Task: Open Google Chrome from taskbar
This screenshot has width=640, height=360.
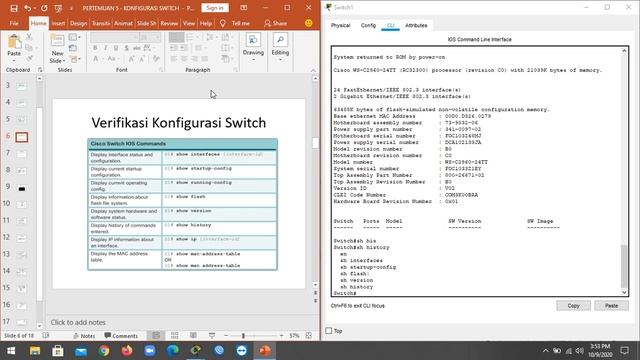Action: click(104, 351)
